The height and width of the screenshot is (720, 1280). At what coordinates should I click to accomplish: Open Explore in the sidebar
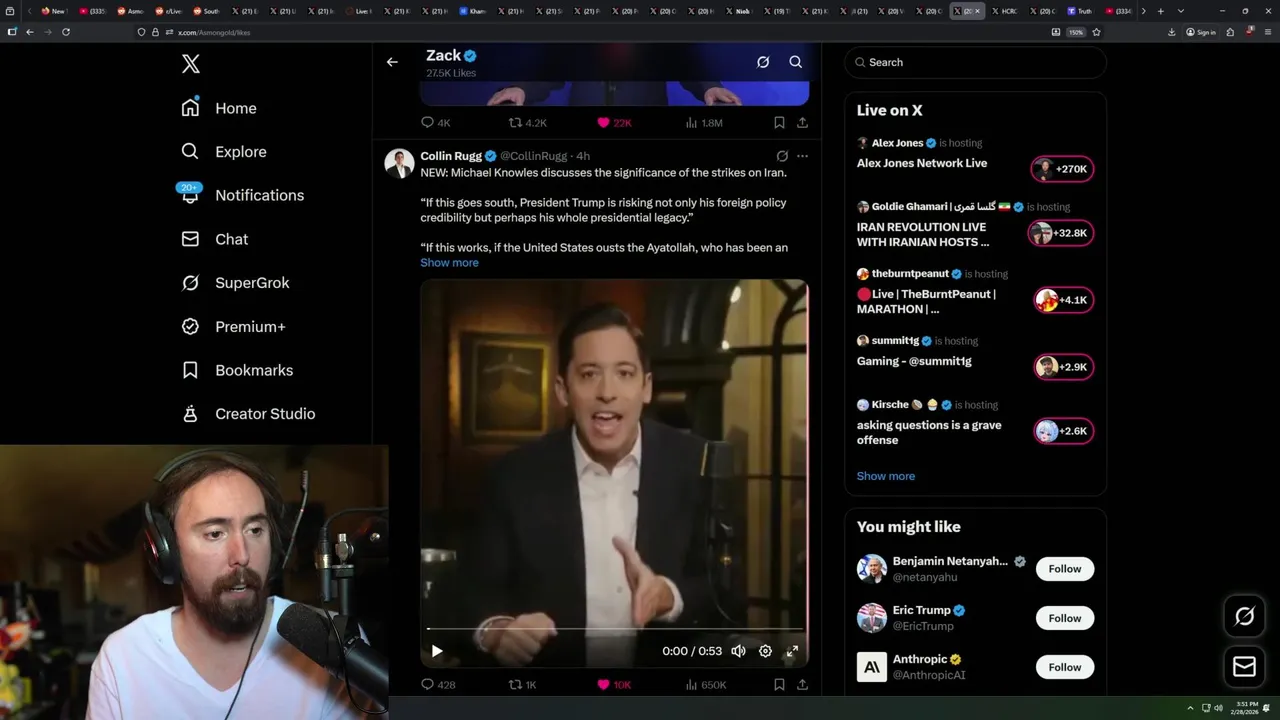[x=224, y=152]
